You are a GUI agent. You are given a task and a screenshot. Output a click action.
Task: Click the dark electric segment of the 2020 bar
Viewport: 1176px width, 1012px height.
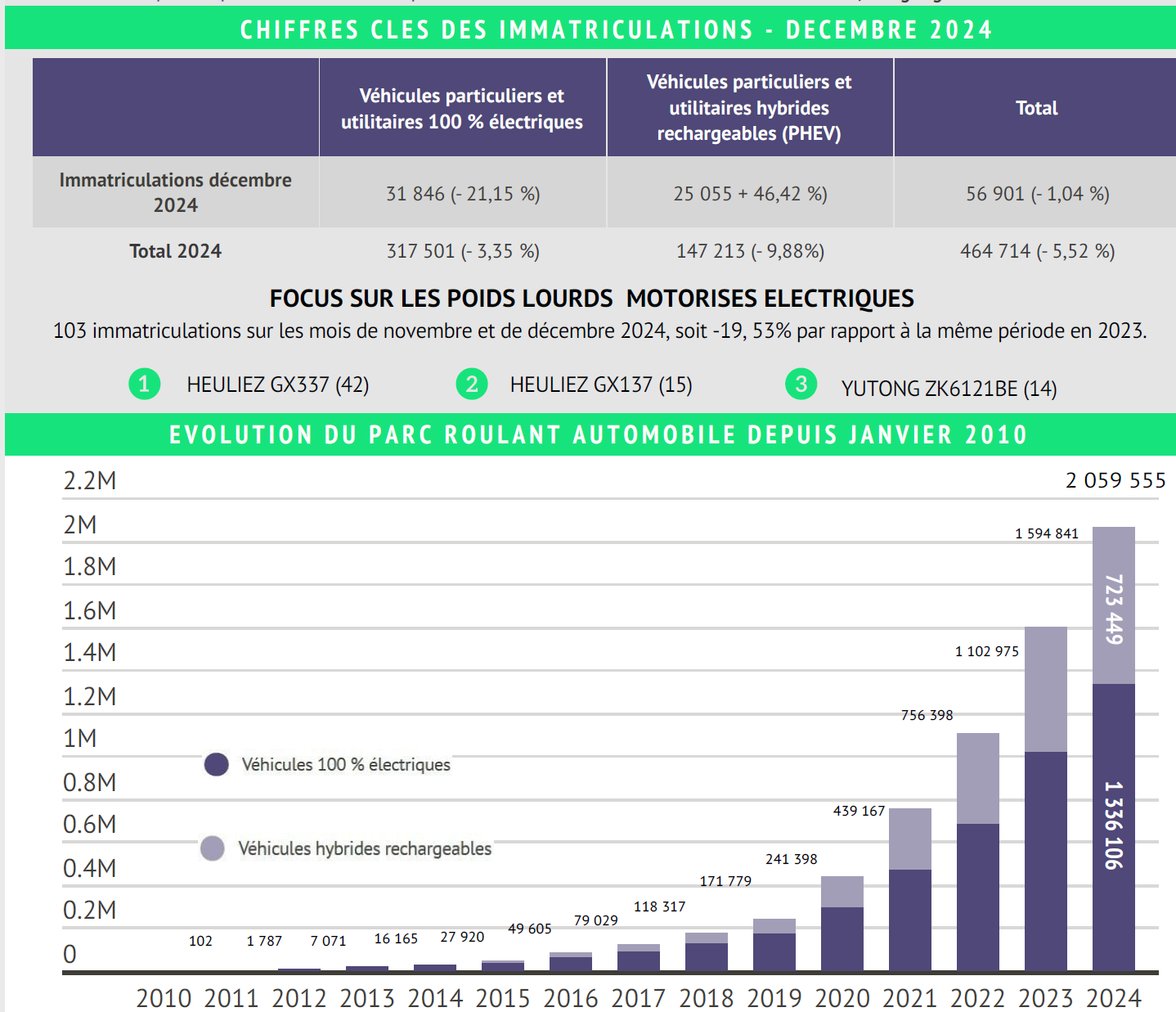click(x=842, y=939)
